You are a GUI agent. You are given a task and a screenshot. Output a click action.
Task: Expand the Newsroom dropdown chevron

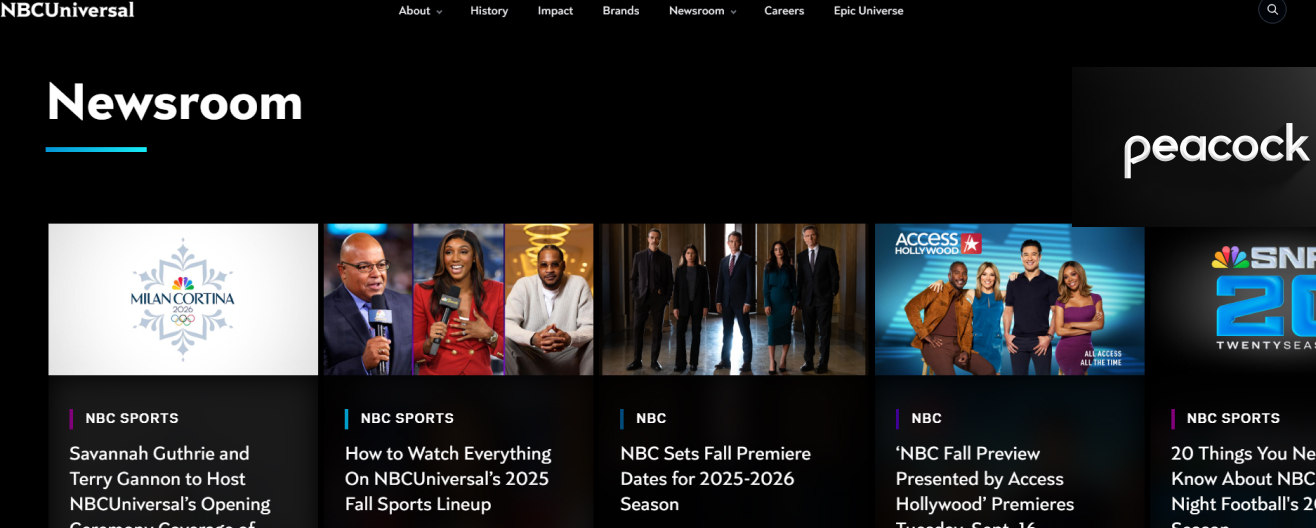[733, 12]
